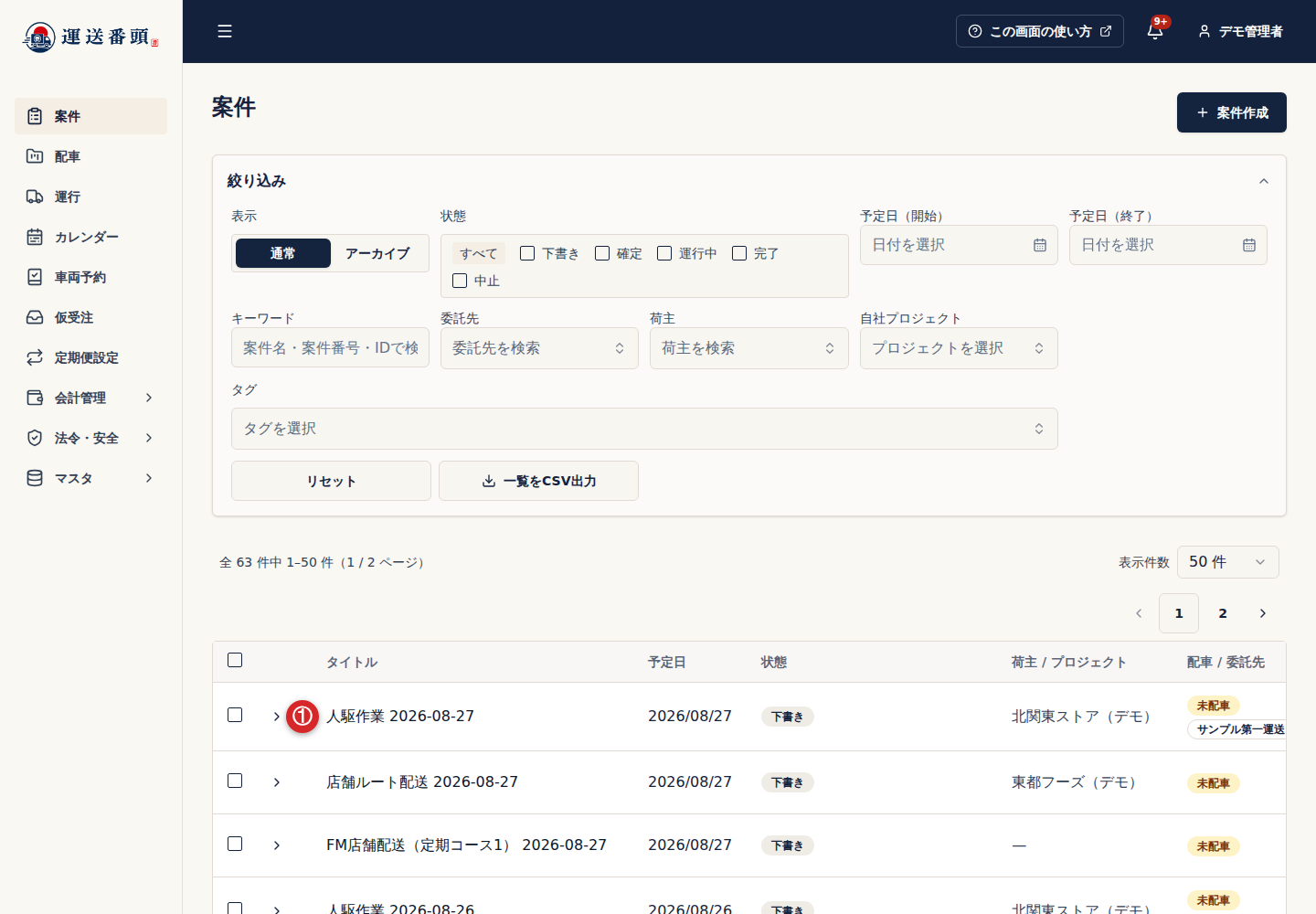This screenshot has height=914, width=1316.
Task: Open 運行 in the sidebar
Action: point(90,197)
